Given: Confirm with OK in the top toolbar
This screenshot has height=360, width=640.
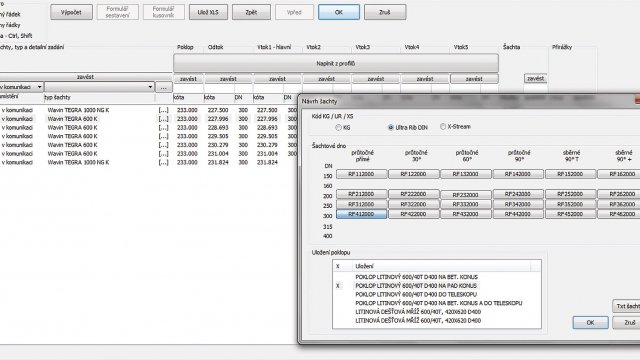Looking at the screenshot, I should point(339,12).
